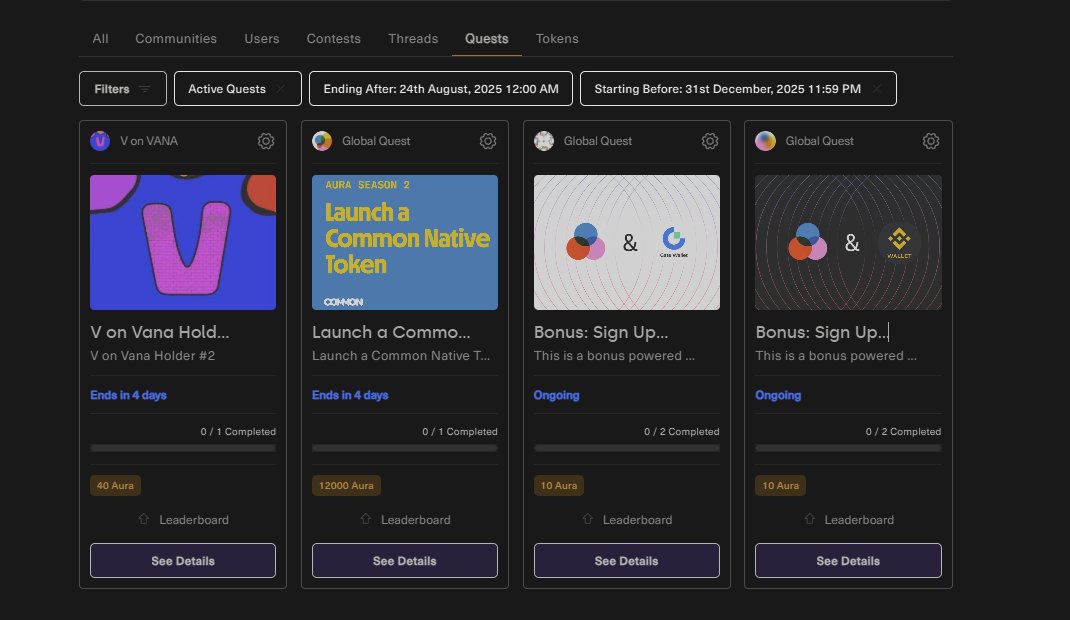Click progress bar on Binance Wallet bonus card
The width and height of the screenshot is (1070, 620).
click(x=848, y=448)
